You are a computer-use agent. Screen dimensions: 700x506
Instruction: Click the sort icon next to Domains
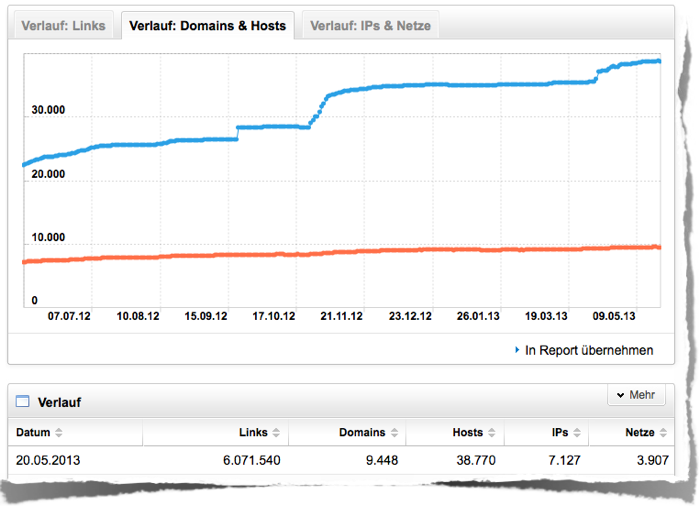[394, 433]
